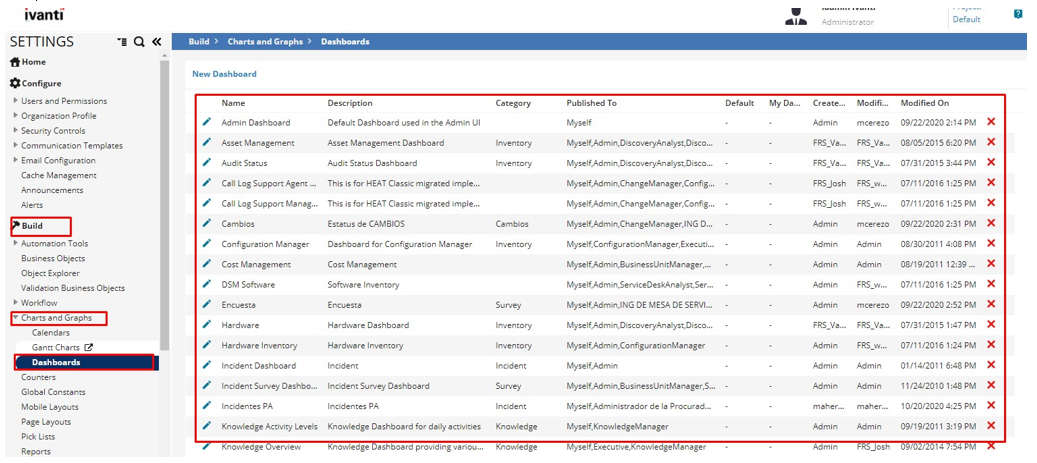Click Build in the breadcrumb bar
Screen dimensions: 1037x463
(x=199, y=42)
